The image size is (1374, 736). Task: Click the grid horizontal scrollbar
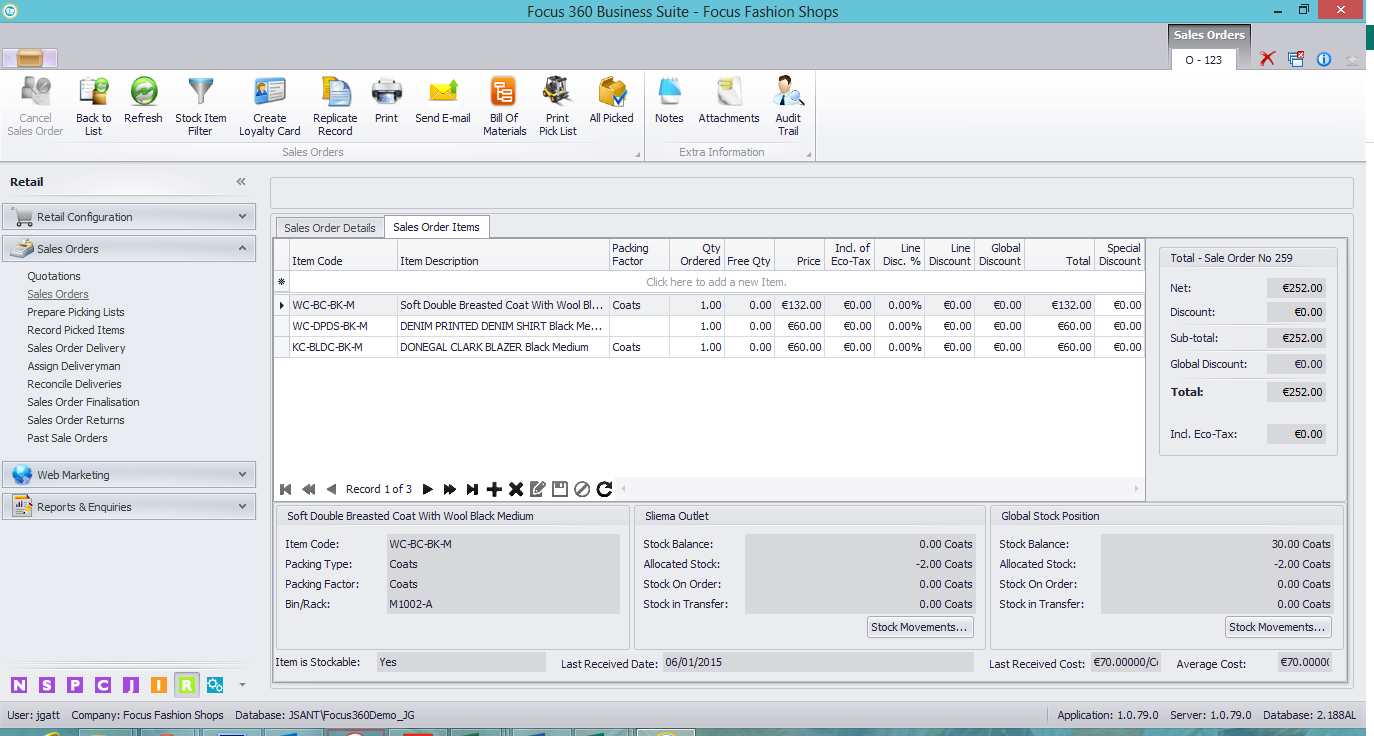click(880, 489)
